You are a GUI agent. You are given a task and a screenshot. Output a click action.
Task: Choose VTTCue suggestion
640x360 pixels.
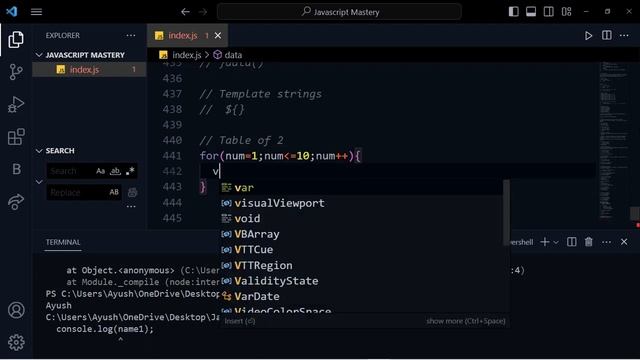(362, 250)
